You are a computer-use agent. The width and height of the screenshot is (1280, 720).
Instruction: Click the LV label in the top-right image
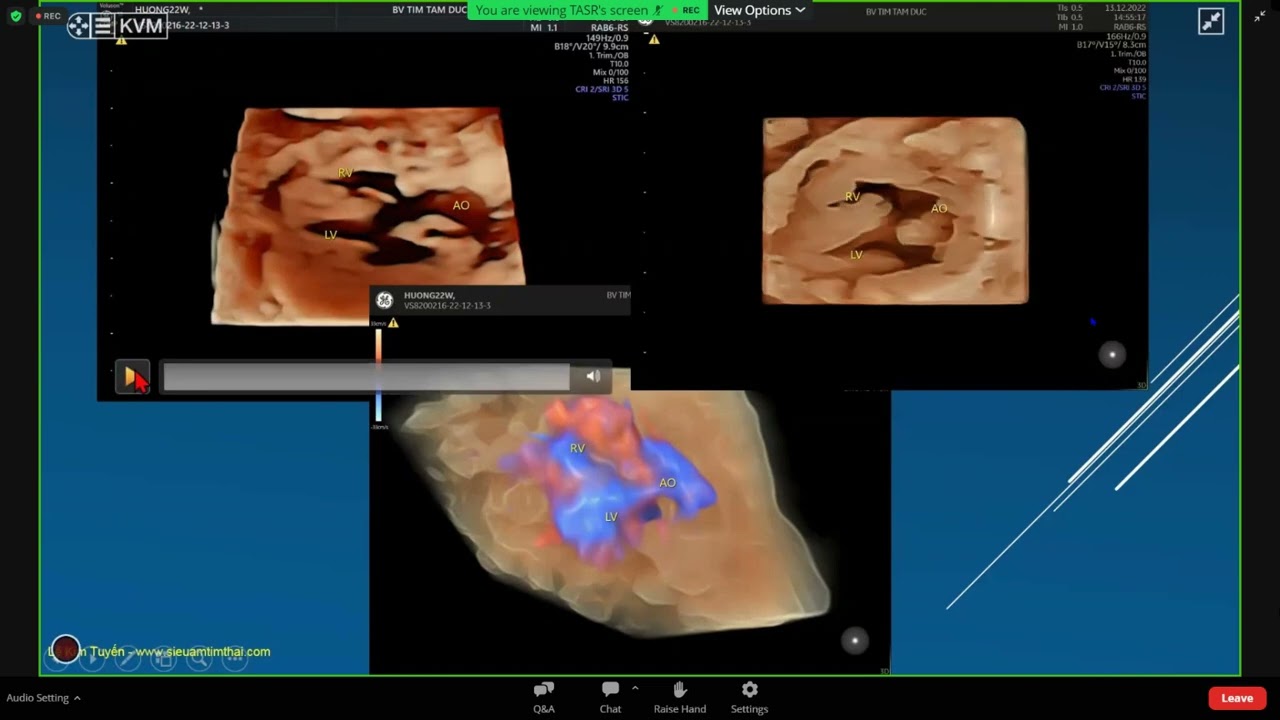[x=856, y=255]
